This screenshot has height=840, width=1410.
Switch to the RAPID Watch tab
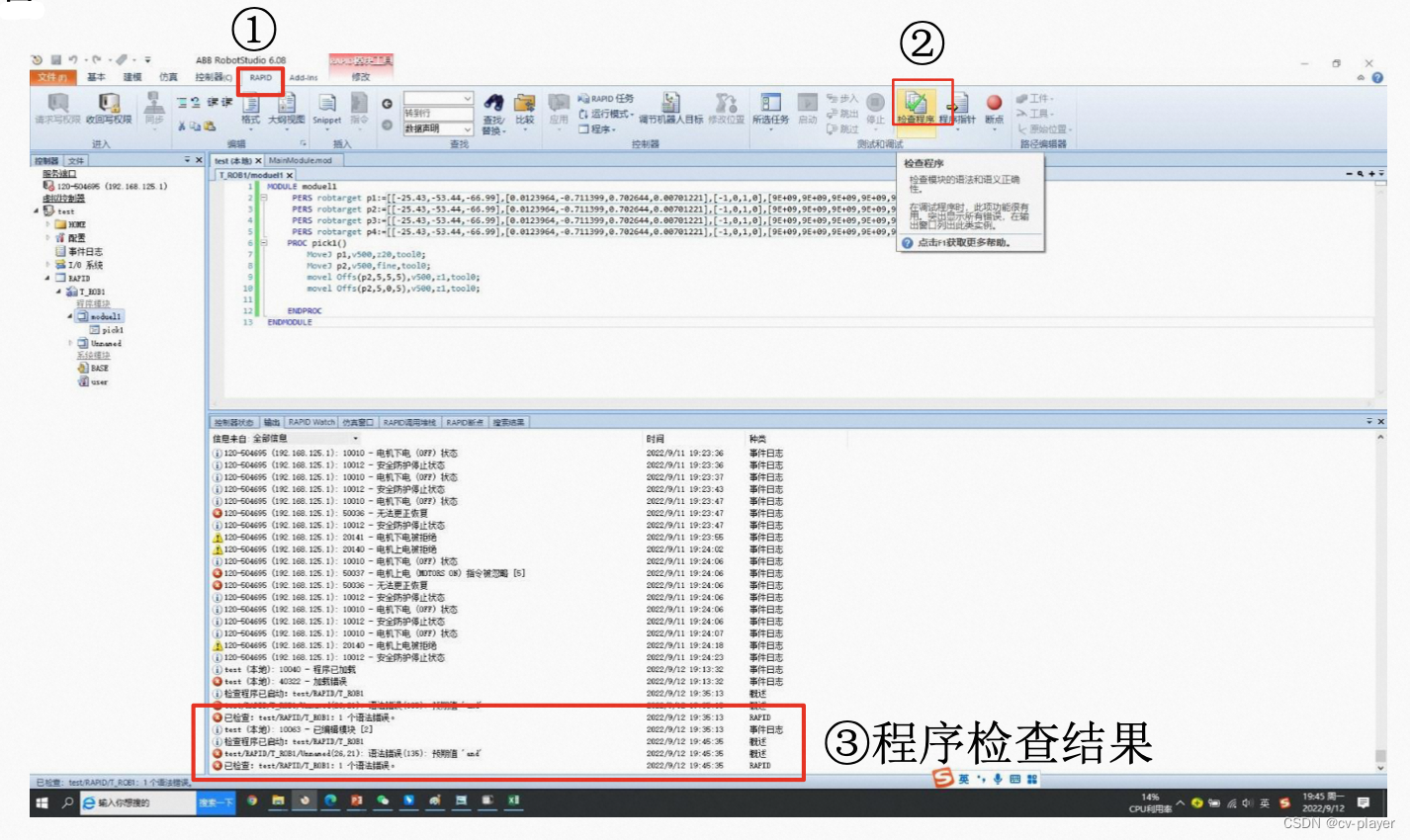[311, 422]
